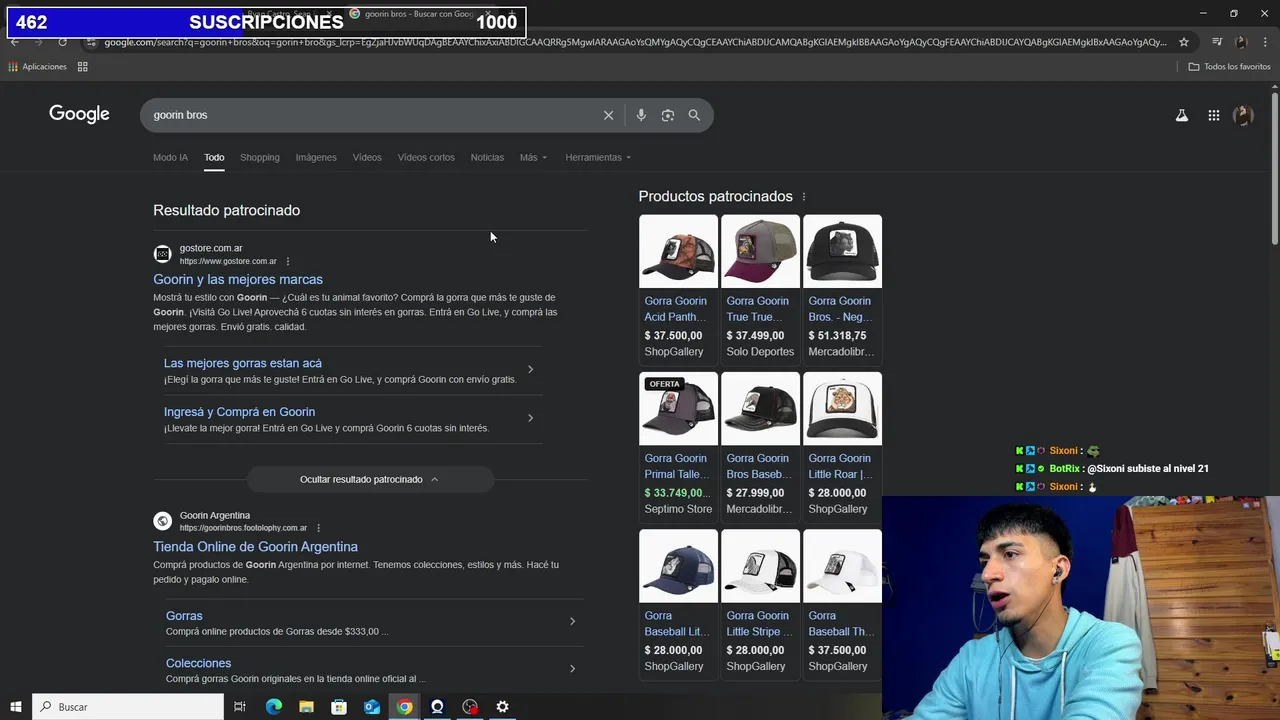The height and width of the screenshot is (720, 1280).
Task: Open Gorra Goorin Little Roar product thumbnail
Action: pyautogui.click(x=842, y=409)
